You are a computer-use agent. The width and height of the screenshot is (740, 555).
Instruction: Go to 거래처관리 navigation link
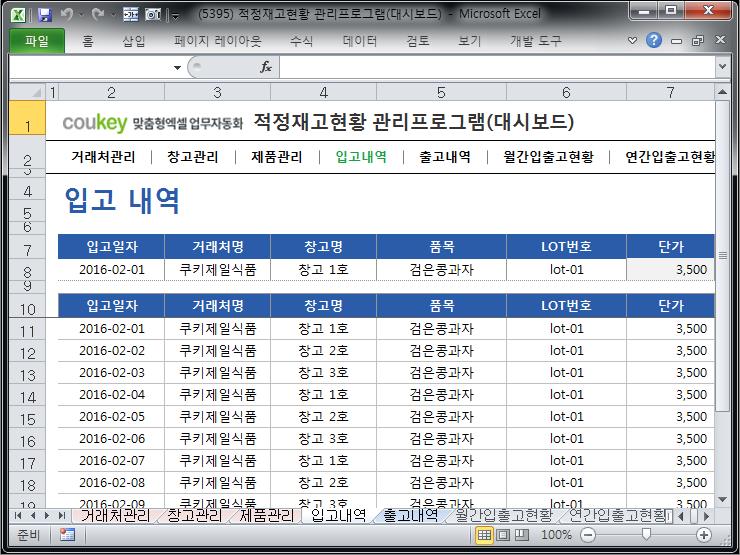click(103, 157)
